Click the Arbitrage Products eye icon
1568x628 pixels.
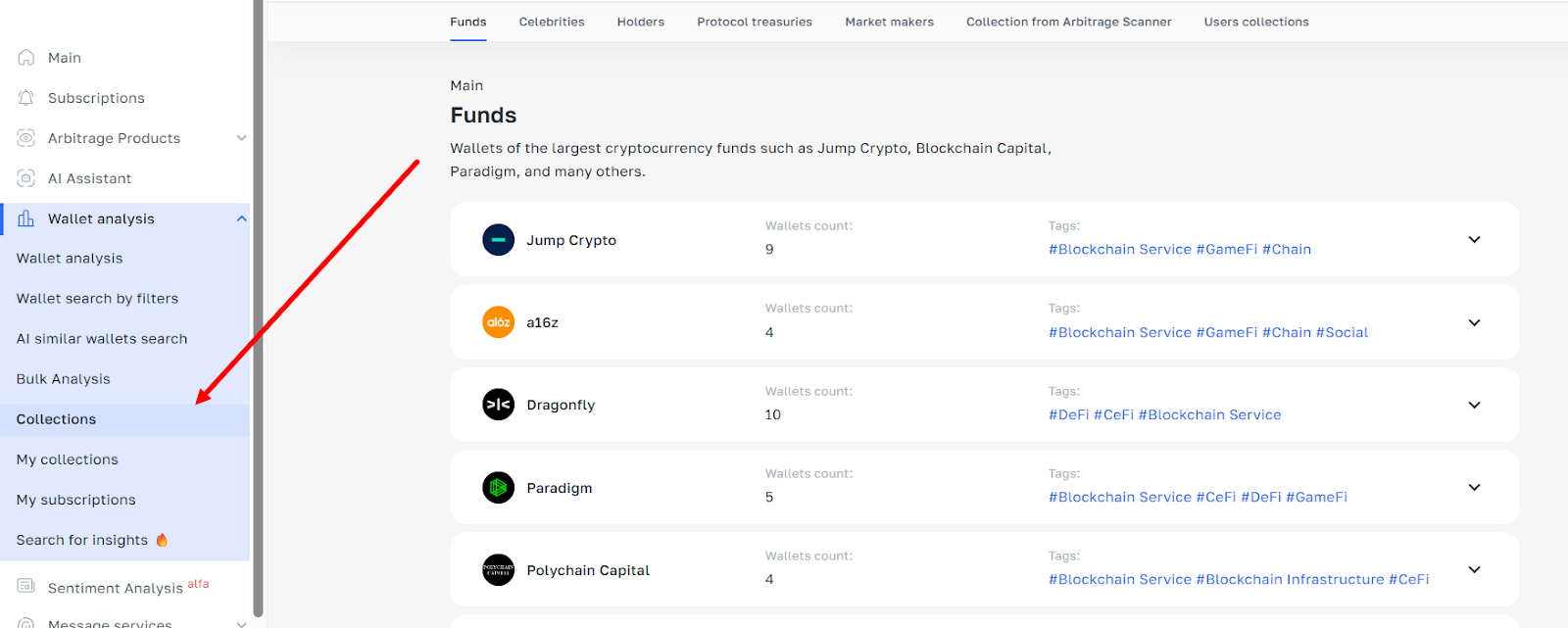[x=26, y=138]
